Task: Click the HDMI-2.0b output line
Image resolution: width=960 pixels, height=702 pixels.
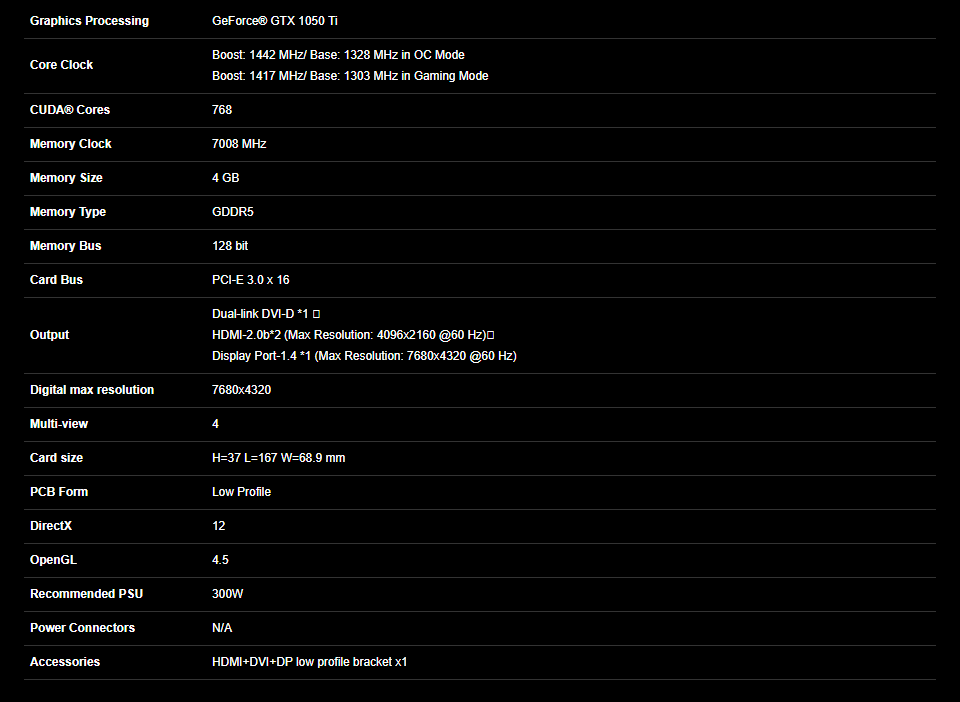Action: point(349,335)
